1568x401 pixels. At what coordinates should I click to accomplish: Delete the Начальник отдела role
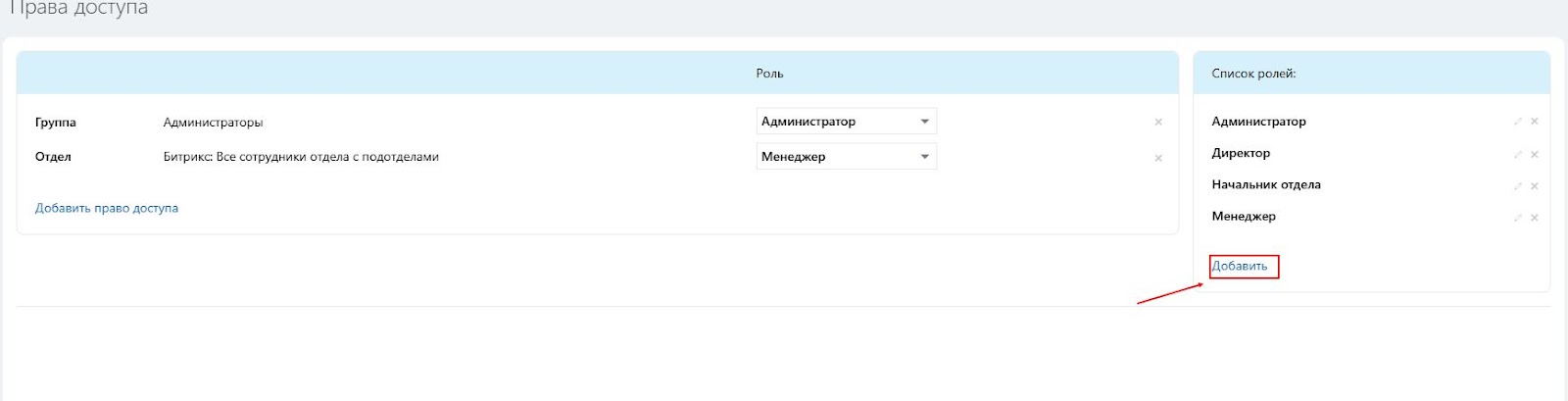[1535, 185]
